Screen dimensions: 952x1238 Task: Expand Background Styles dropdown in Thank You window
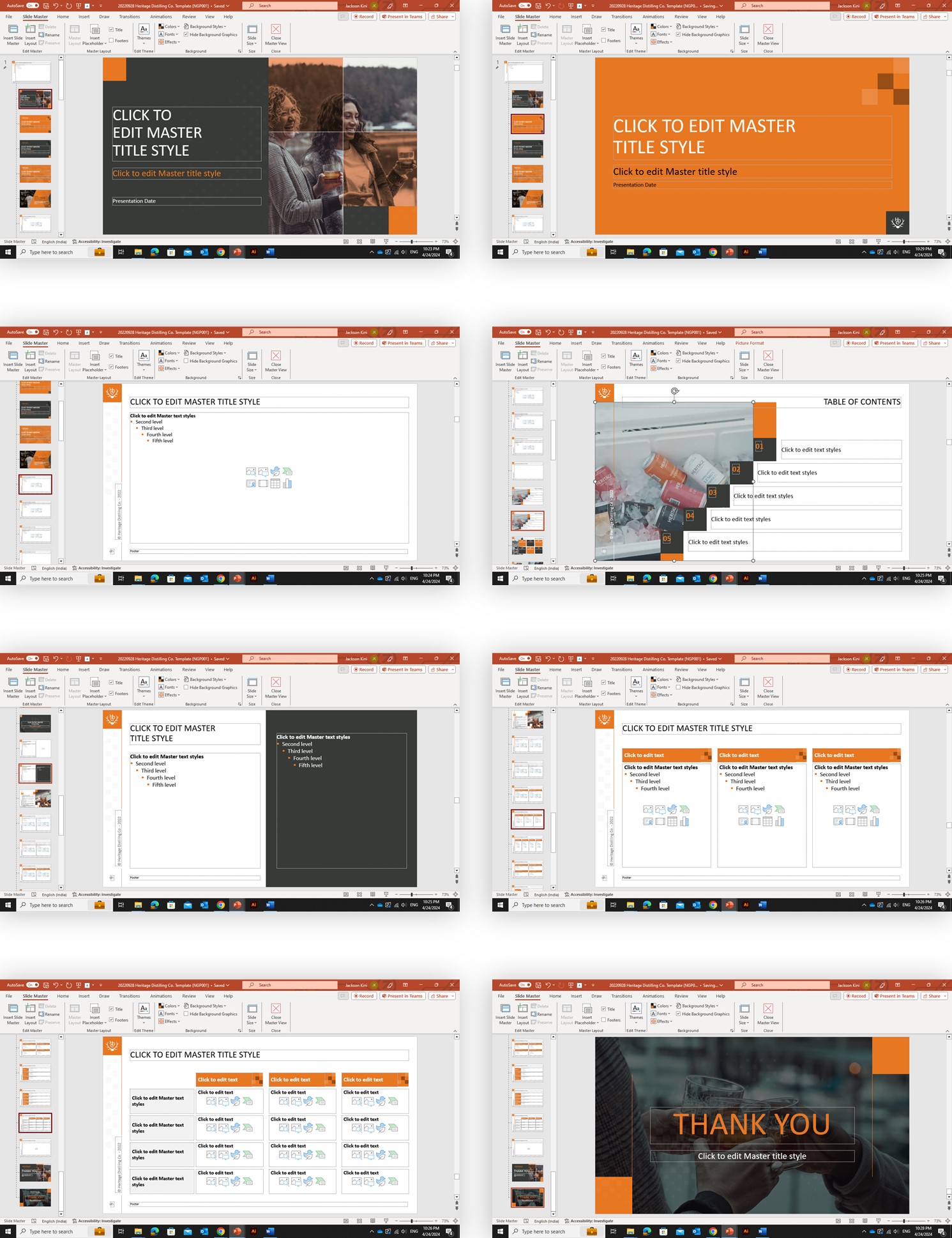pos(699,1006)
